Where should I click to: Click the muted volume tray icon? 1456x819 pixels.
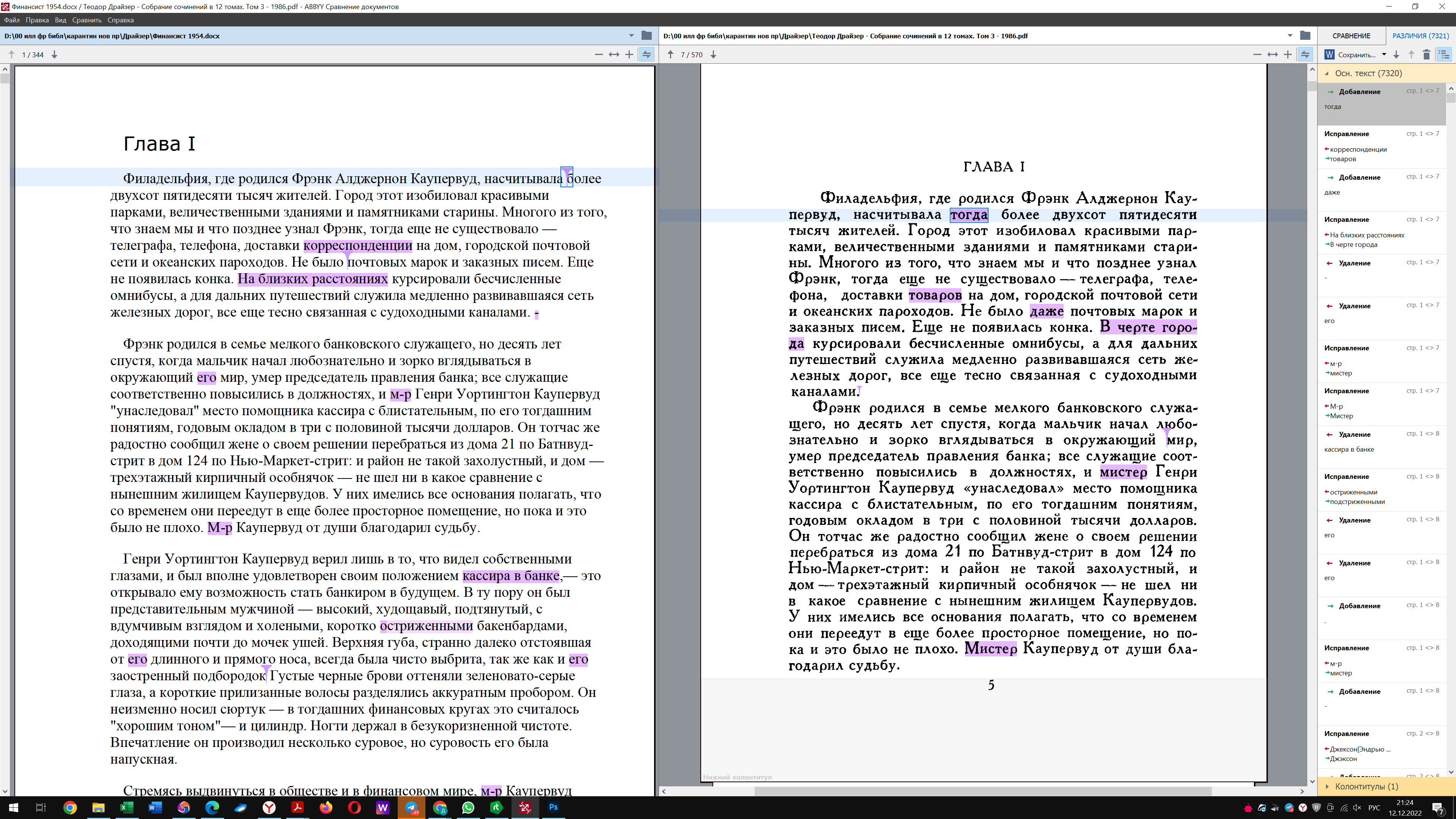(x=1357, y=808)
